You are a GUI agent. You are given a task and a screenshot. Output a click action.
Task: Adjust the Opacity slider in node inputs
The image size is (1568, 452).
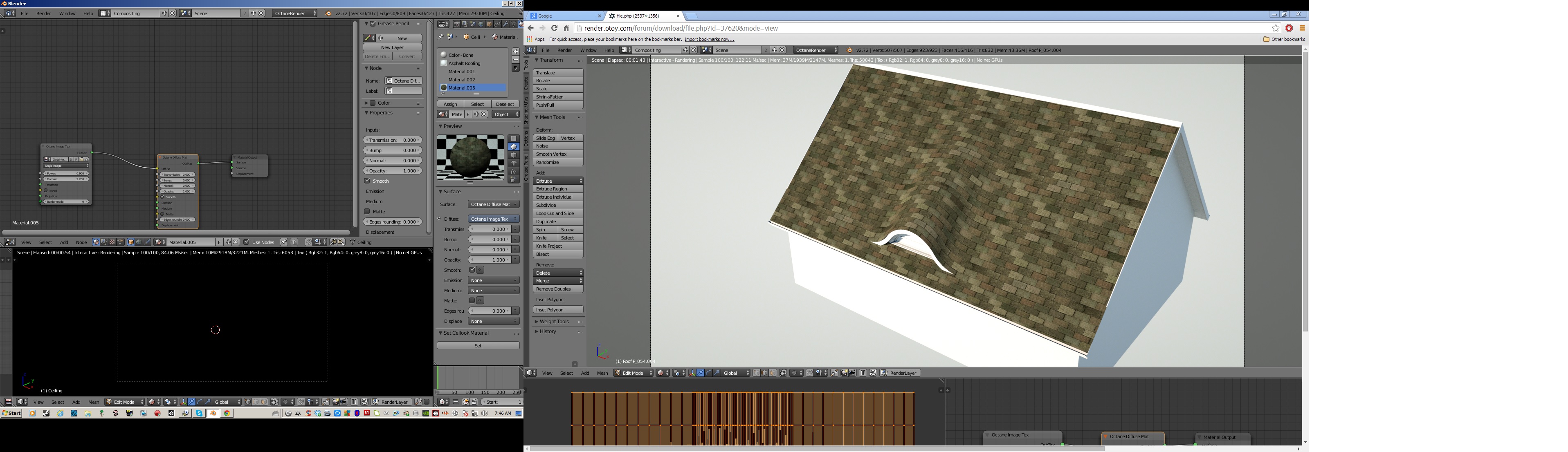(393, 171)
